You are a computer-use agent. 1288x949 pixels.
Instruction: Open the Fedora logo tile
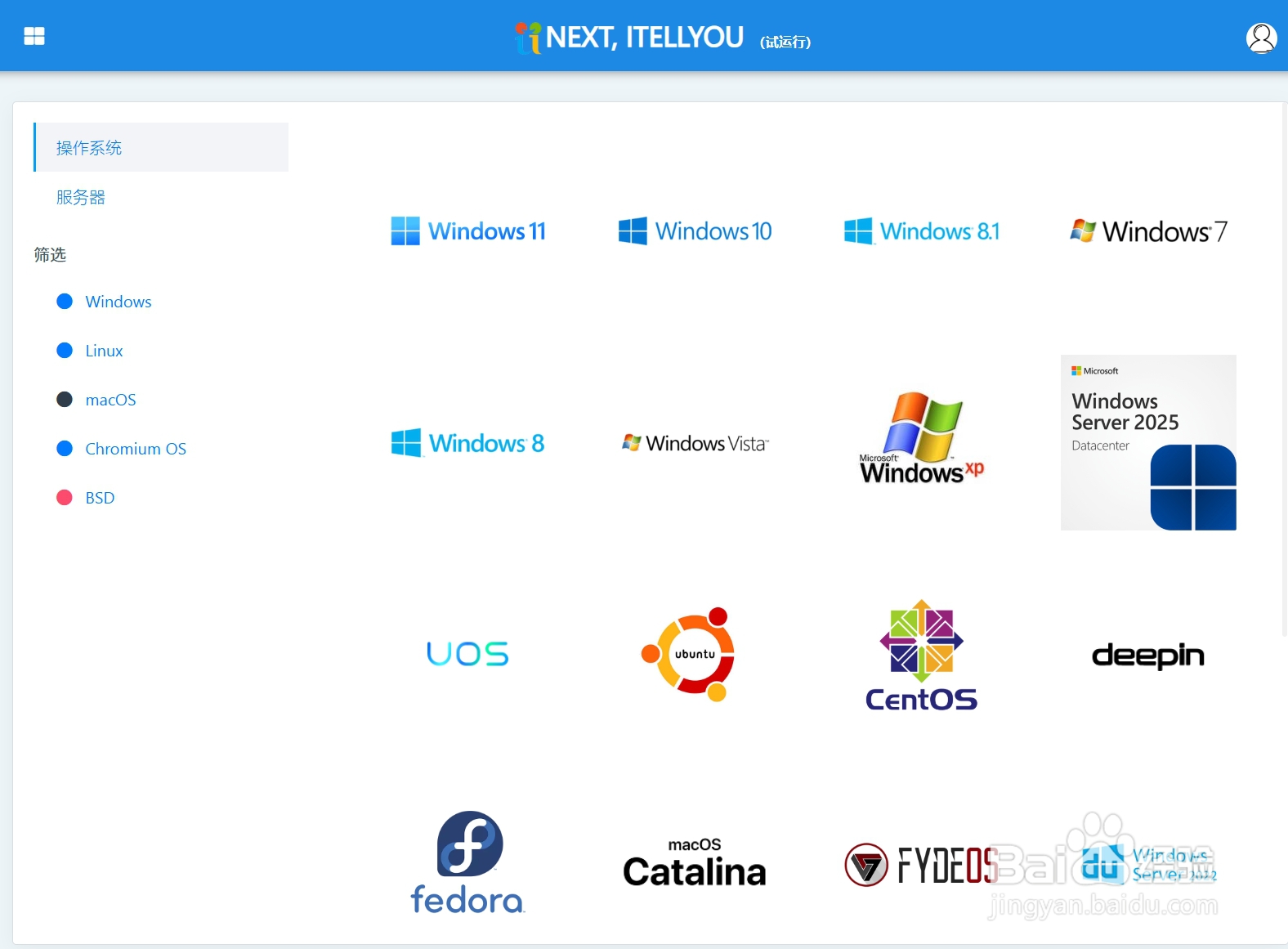pyautogui.click(x=468, y=862)
